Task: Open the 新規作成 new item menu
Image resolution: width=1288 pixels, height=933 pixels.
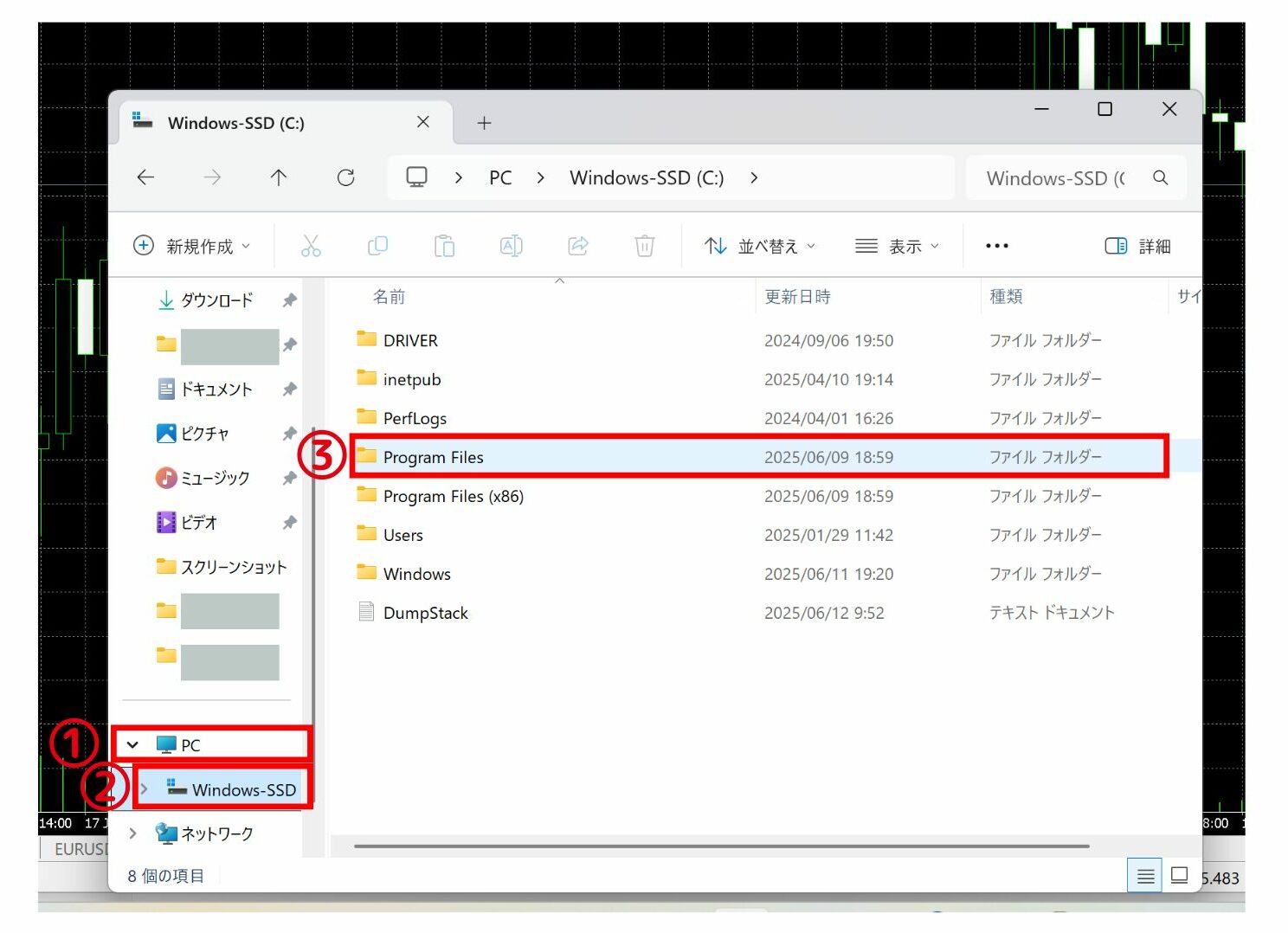Action: (x=191, y=247)
